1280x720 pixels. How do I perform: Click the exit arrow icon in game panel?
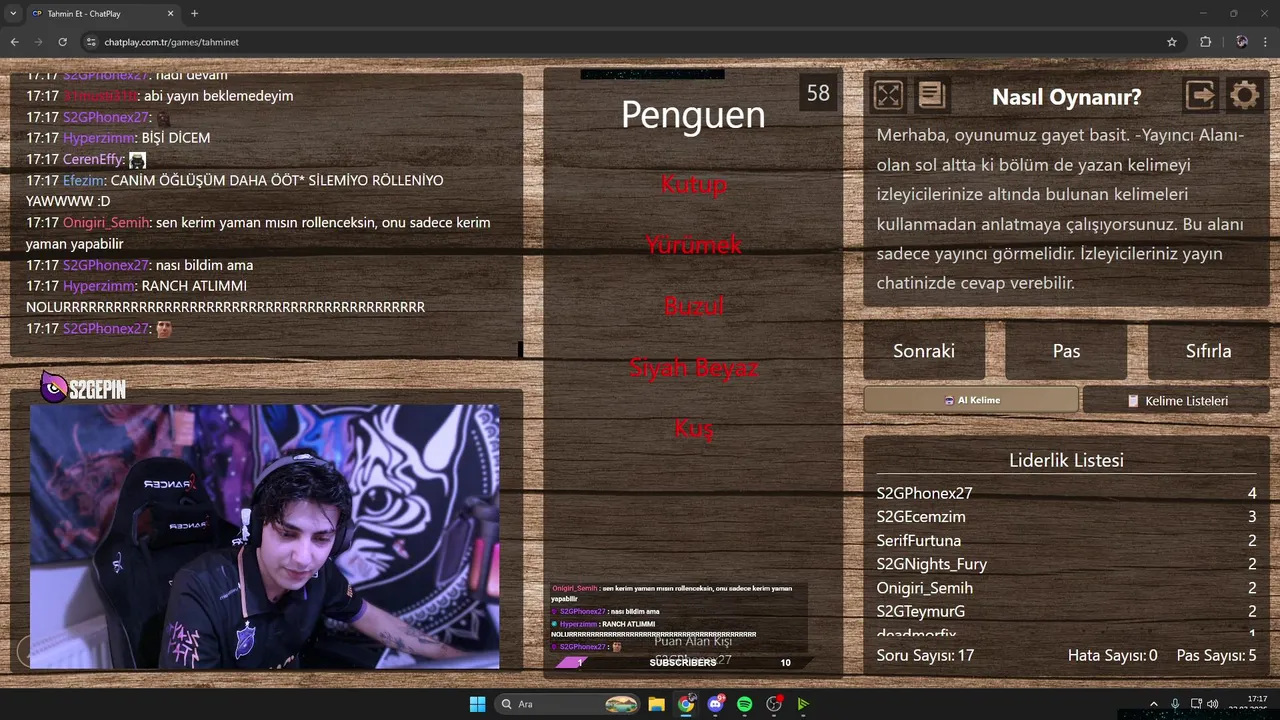[1200, 95]
